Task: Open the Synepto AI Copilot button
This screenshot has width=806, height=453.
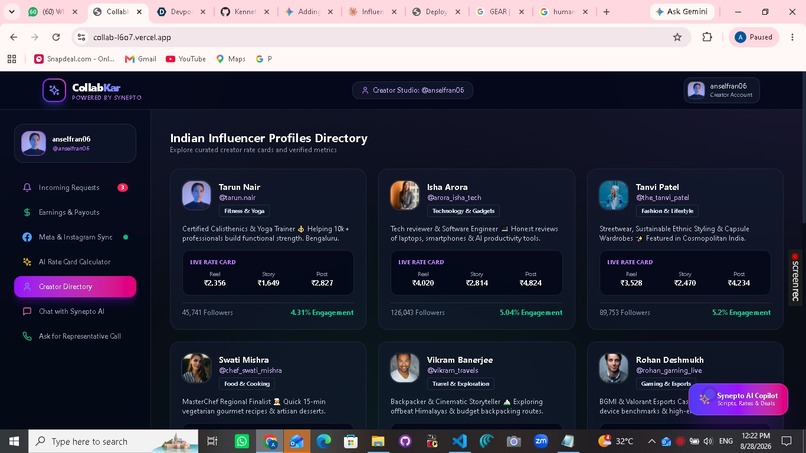Action: [x=738, y=399]
